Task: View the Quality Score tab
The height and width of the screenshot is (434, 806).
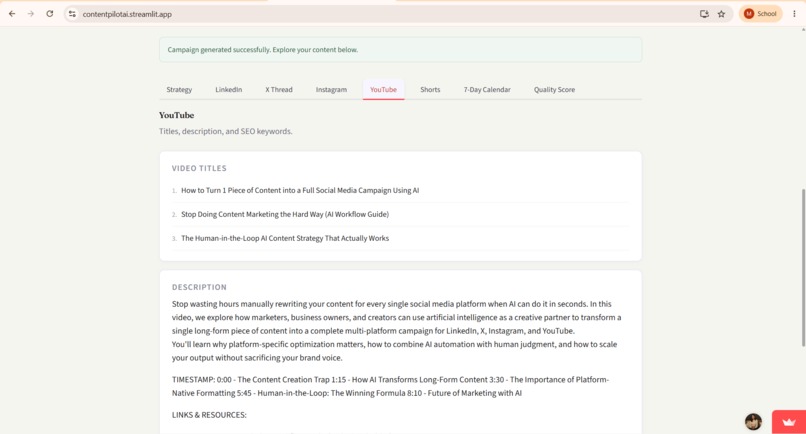Action: (554, 89)
